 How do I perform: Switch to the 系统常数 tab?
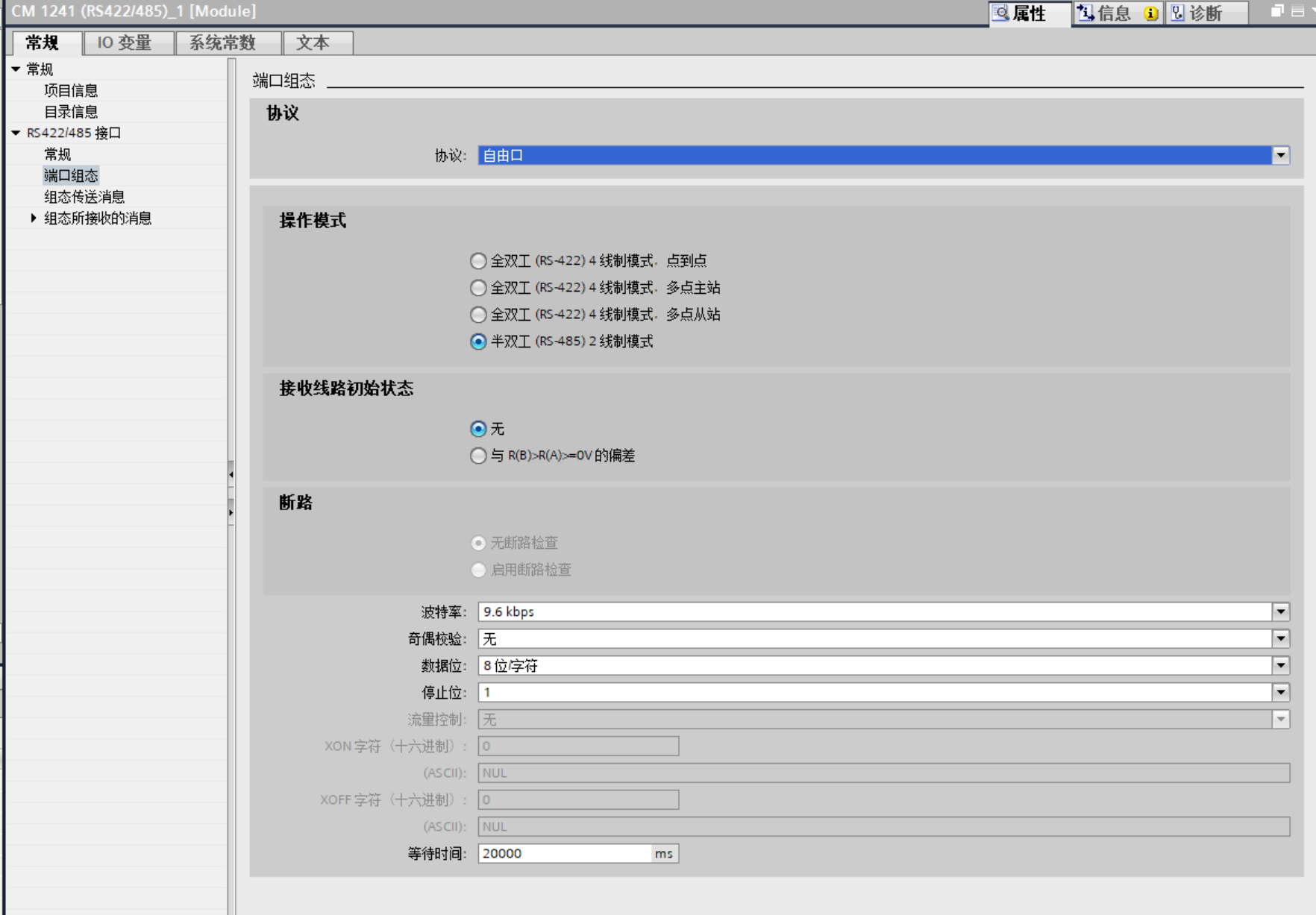(x=222, y=43)
